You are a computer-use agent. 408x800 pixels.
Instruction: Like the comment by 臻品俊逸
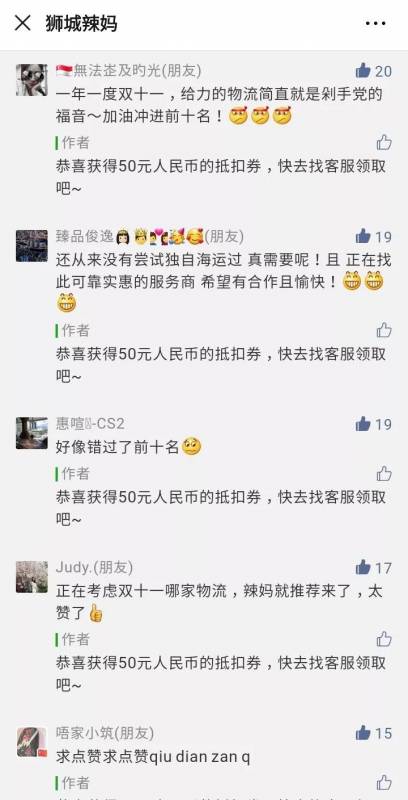(374, 237)
